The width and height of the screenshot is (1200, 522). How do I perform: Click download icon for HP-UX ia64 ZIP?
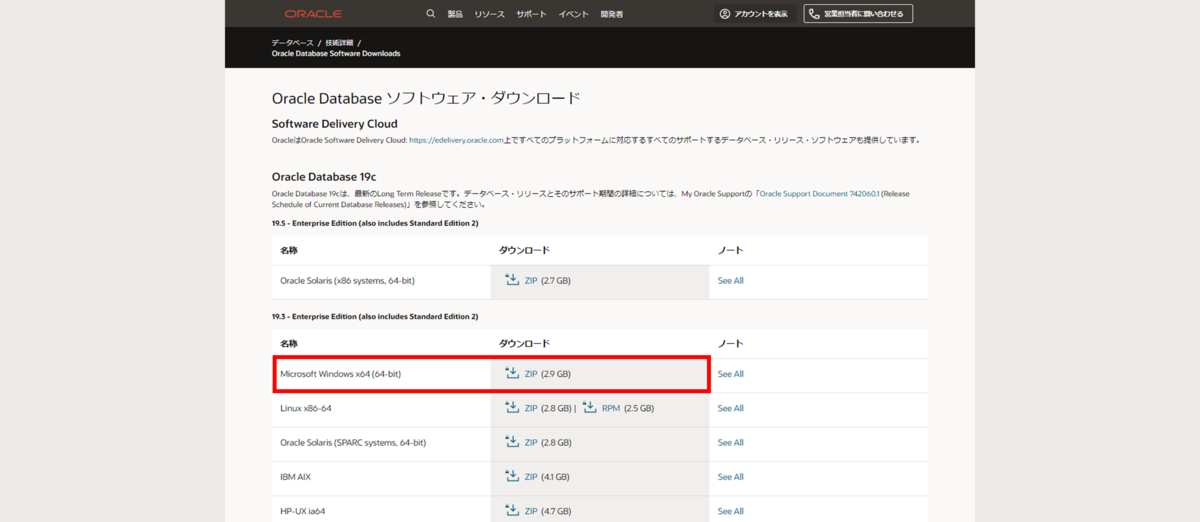pos(512,510)
